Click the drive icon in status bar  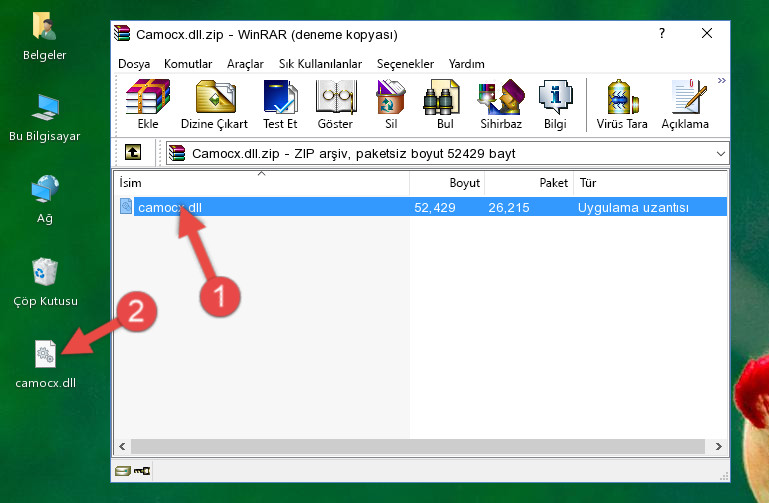[123, 471]
